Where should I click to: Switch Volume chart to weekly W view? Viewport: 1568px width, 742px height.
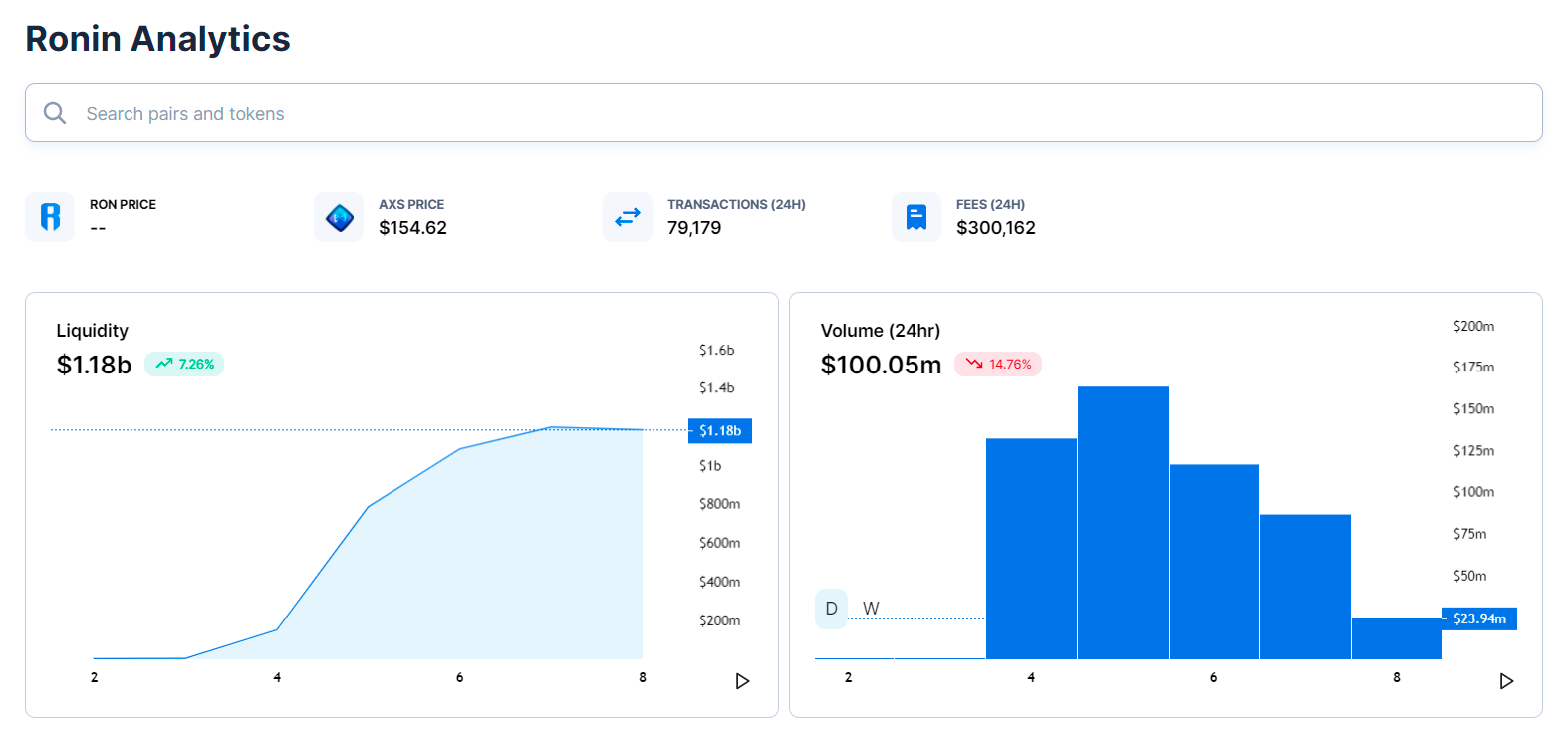pyautogui.click(x=871, y=609)
